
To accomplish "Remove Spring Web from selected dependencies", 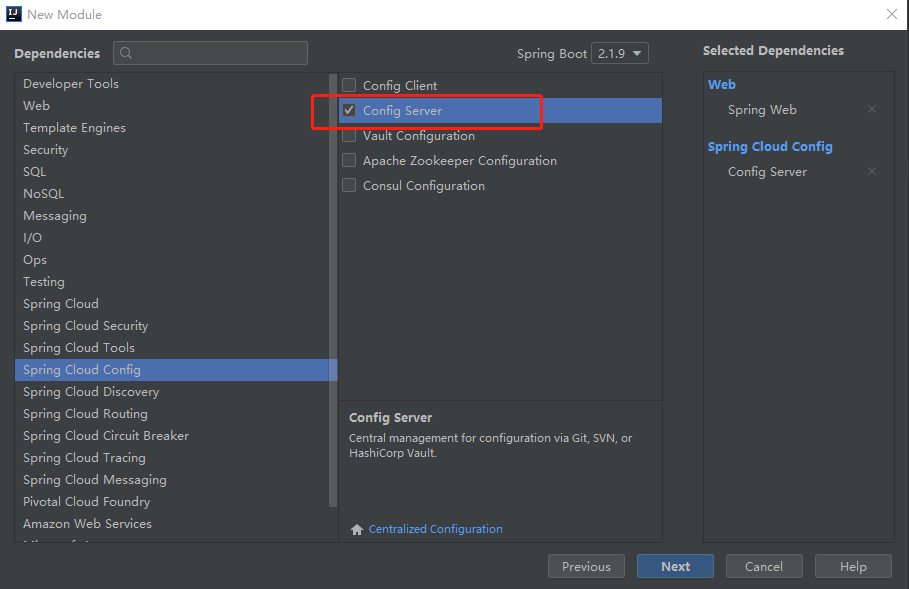I will (871, 110).
